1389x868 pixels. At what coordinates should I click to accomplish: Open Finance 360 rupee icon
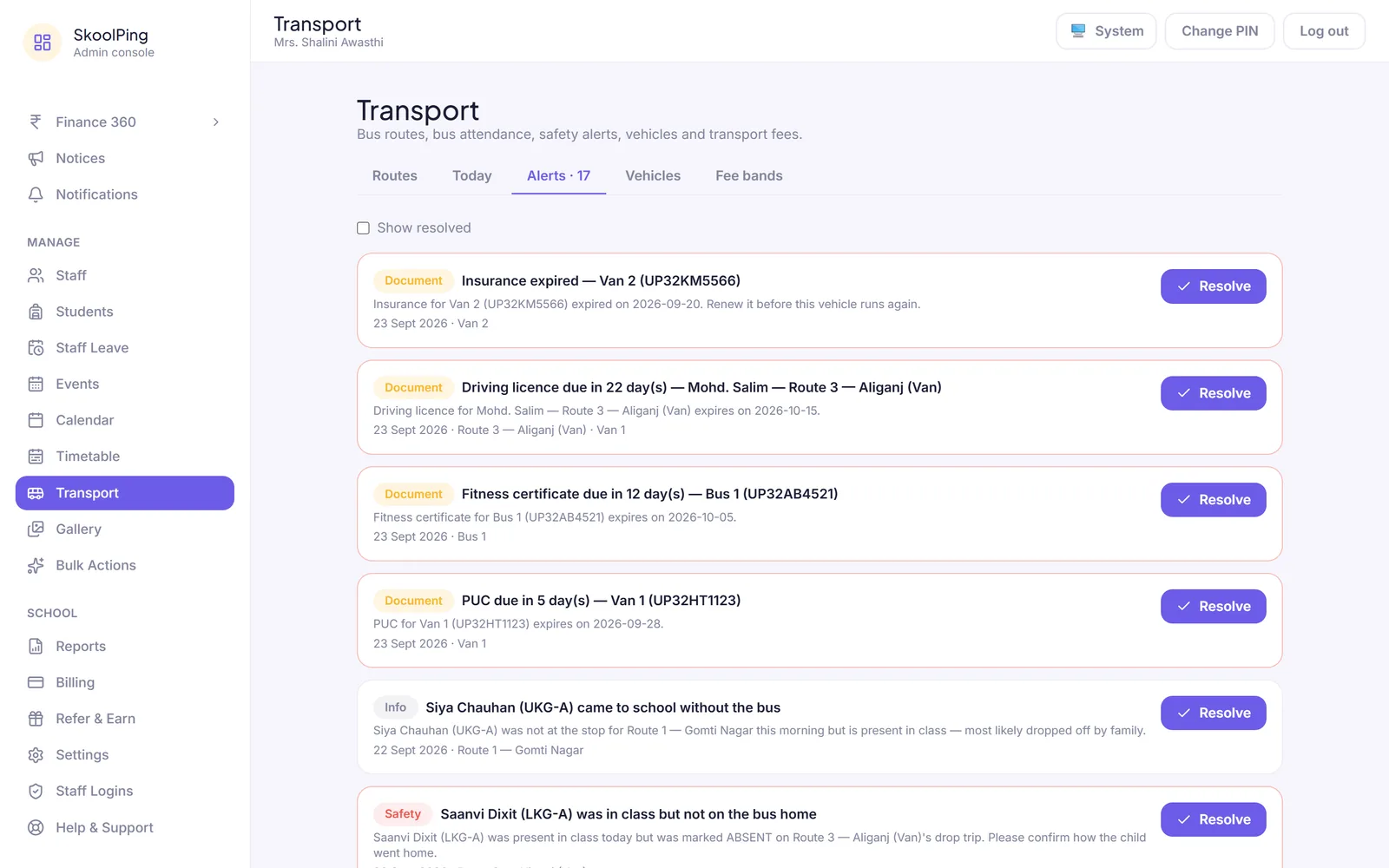36,122
